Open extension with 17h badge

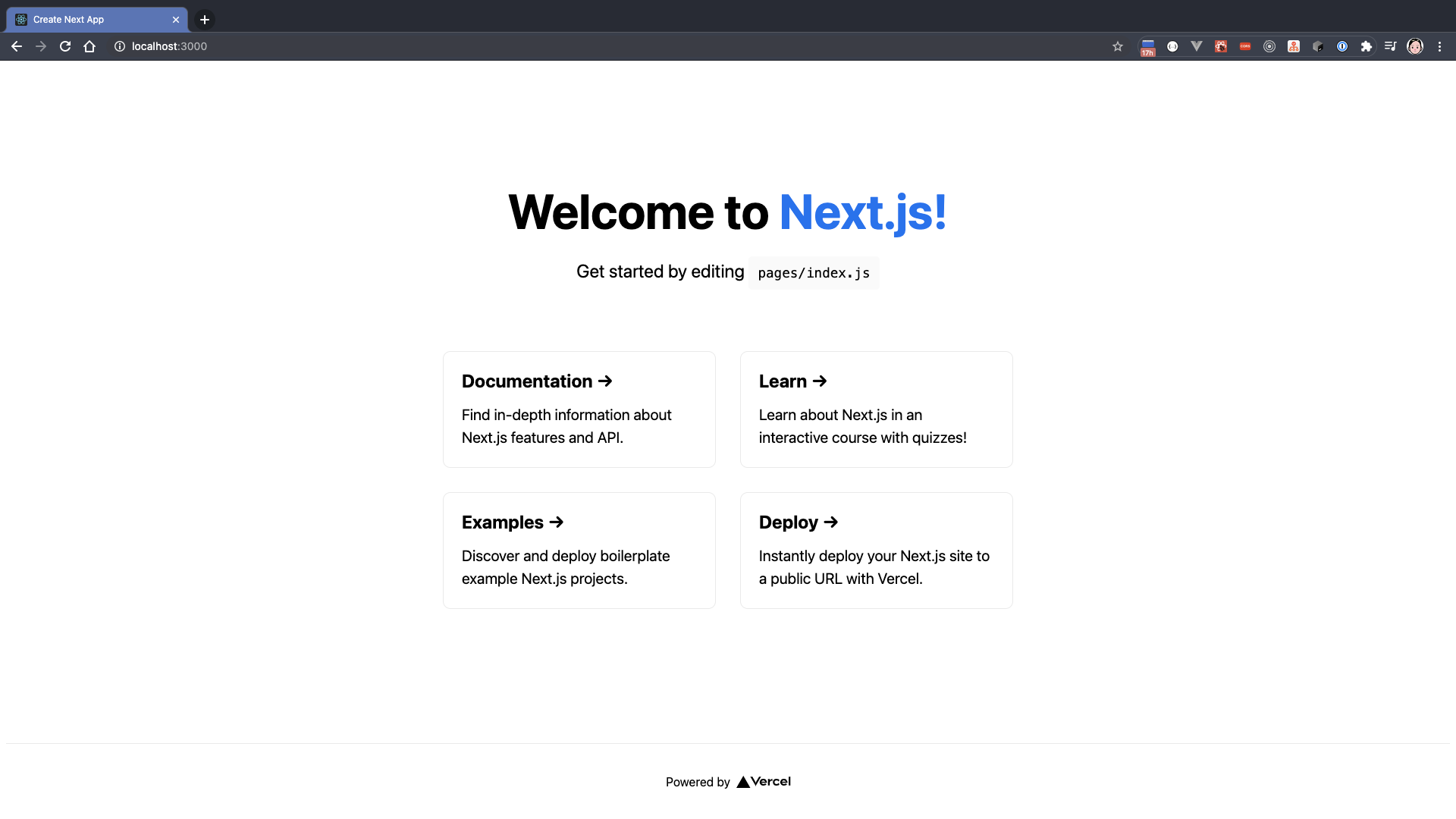(x=1148, y=47)
